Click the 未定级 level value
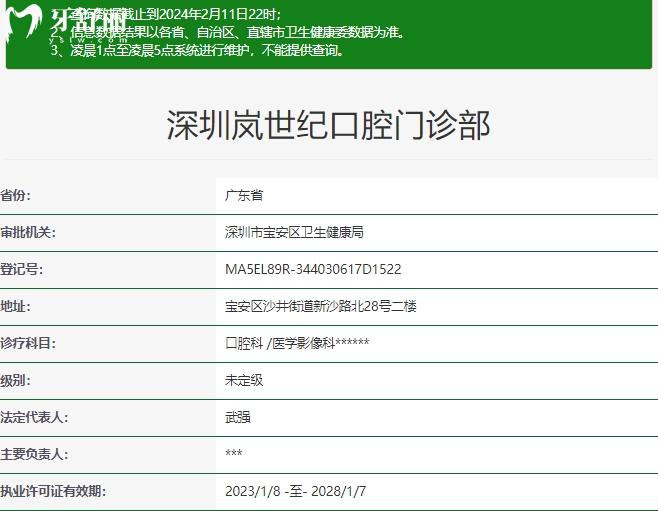 click(x=244, y=380)
